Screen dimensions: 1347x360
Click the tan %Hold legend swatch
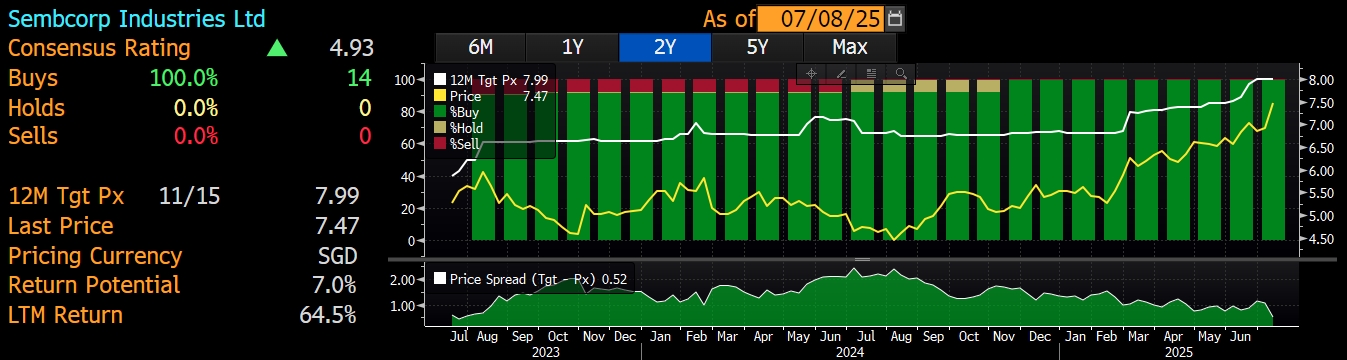pyautogui.click(x=441, y=128)
